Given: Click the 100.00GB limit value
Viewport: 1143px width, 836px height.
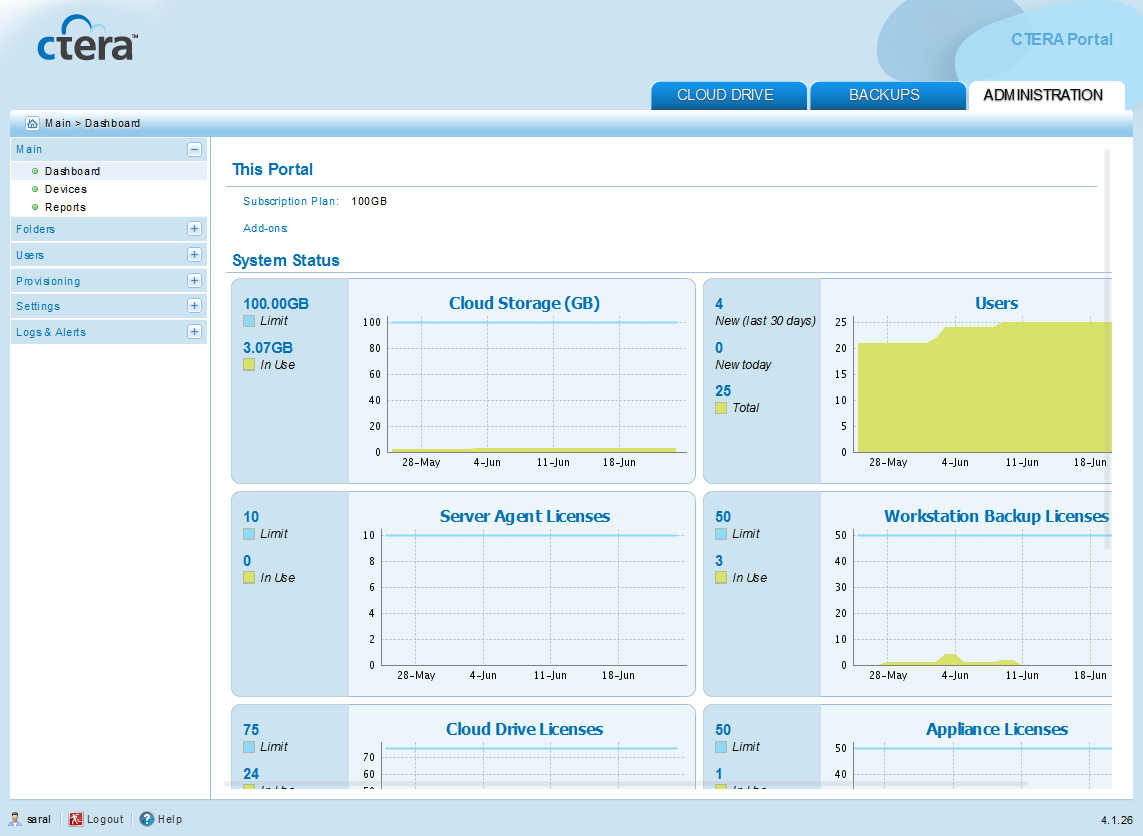Looking at the screenshot, I should (276, 304).
